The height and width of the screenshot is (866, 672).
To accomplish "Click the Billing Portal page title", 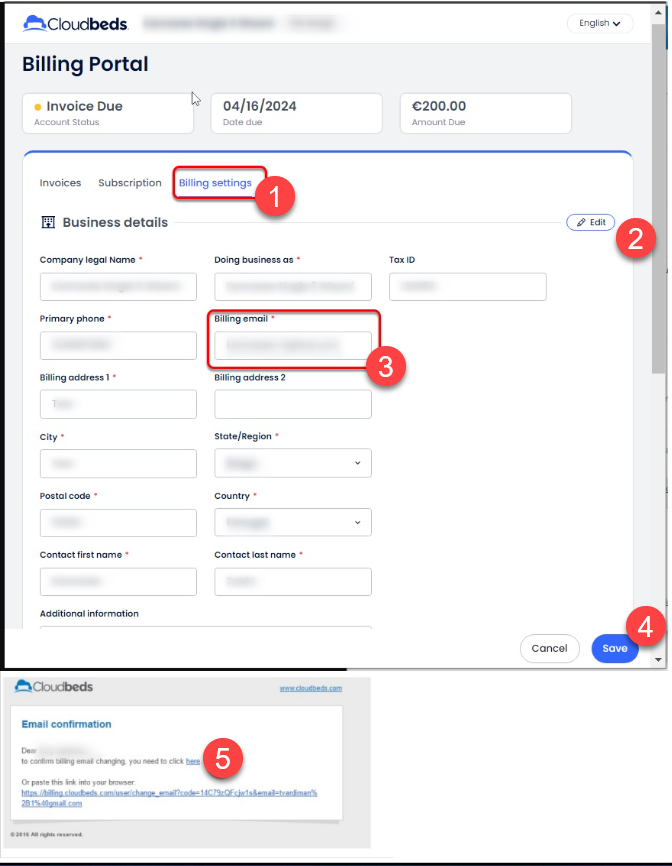I will click(85, 64).
